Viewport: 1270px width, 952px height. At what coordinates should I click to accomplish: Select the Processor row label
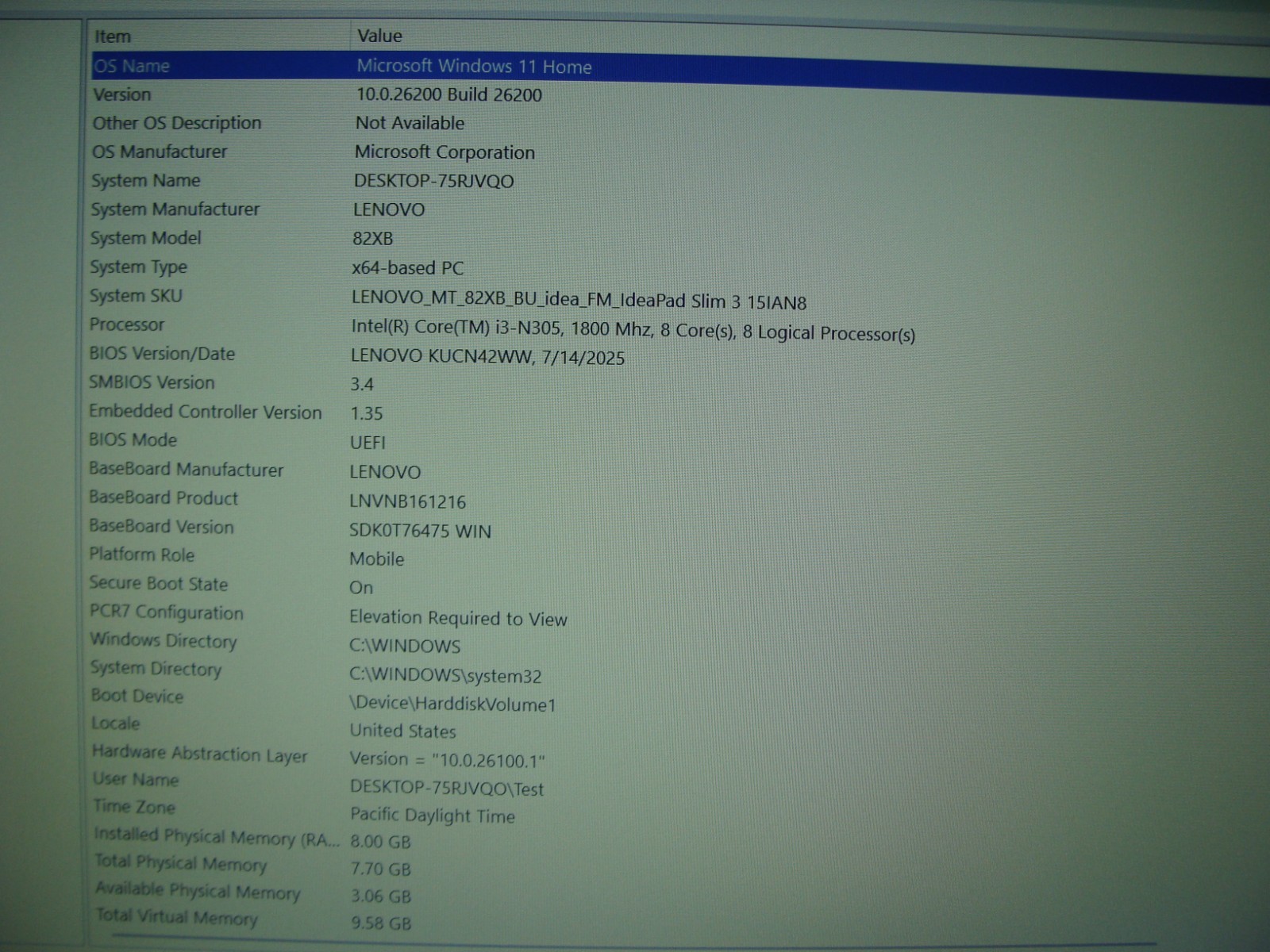coord(126,324)
